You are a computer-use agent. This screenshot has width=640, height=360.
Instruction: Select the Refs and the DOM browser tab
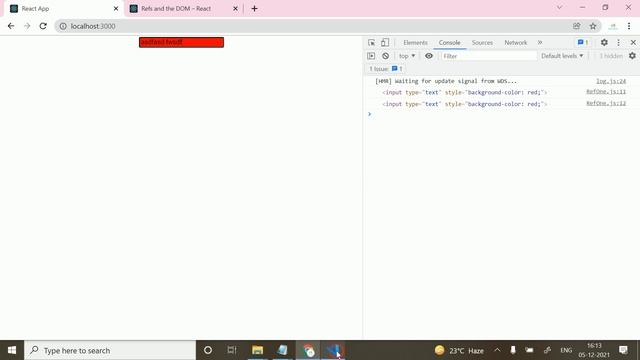pos(183,9)
